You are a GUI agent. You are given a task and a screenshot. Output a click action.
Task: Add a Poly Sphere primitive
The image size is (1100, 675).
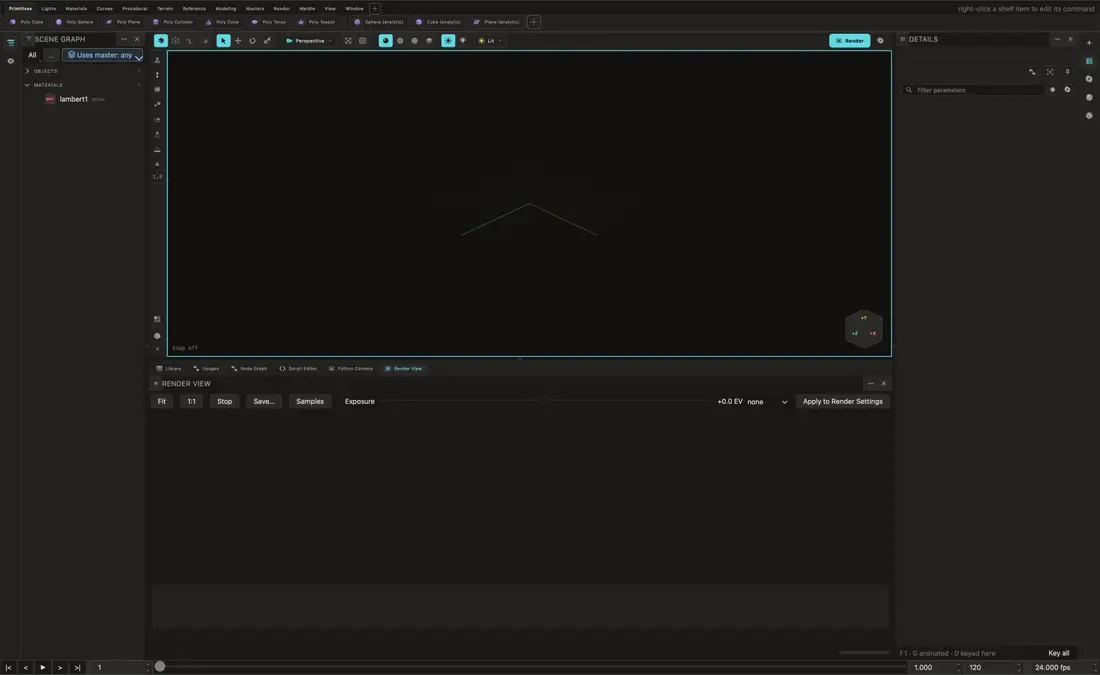pos(74,22)
